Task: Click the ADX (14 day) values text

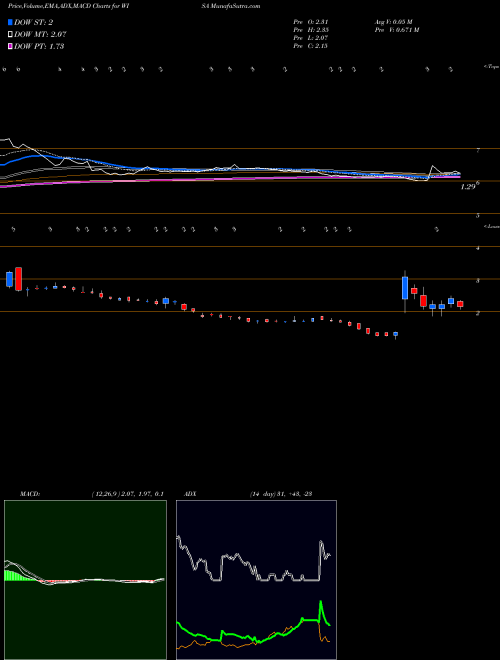Action: click(280, 494)
